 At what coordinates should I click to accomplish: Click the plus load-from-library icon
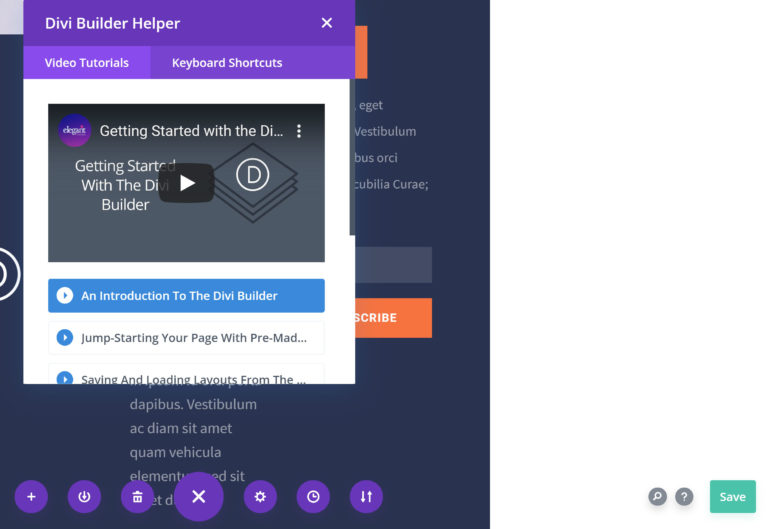[31, 497]
